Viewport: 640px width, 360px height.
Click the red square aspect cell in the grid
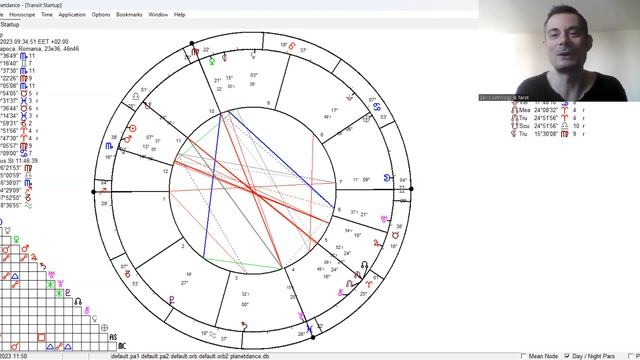click(x=41, y=337)
